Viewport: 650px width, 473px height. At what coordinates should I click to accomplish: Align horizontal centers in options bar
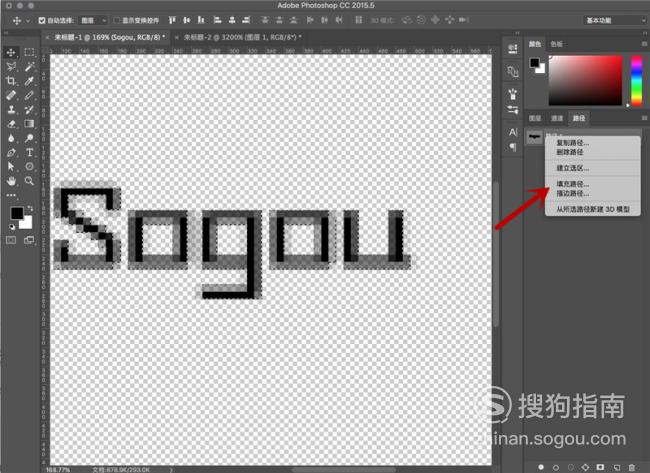tap(232, 20)
